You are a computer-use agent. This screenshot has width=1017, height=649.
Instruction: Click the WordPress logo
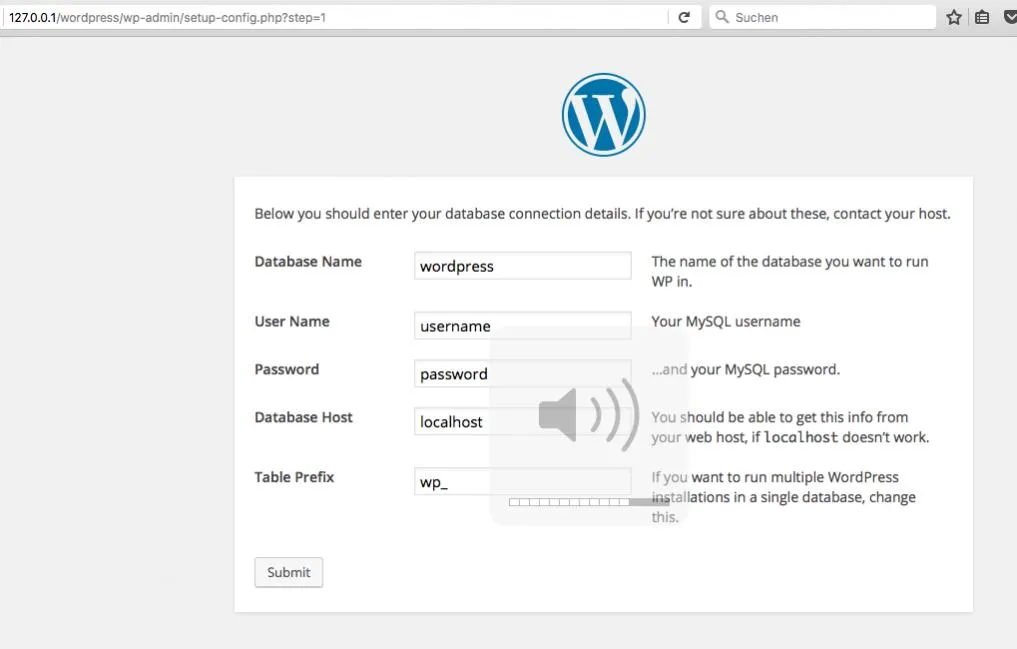coord(603,115)
